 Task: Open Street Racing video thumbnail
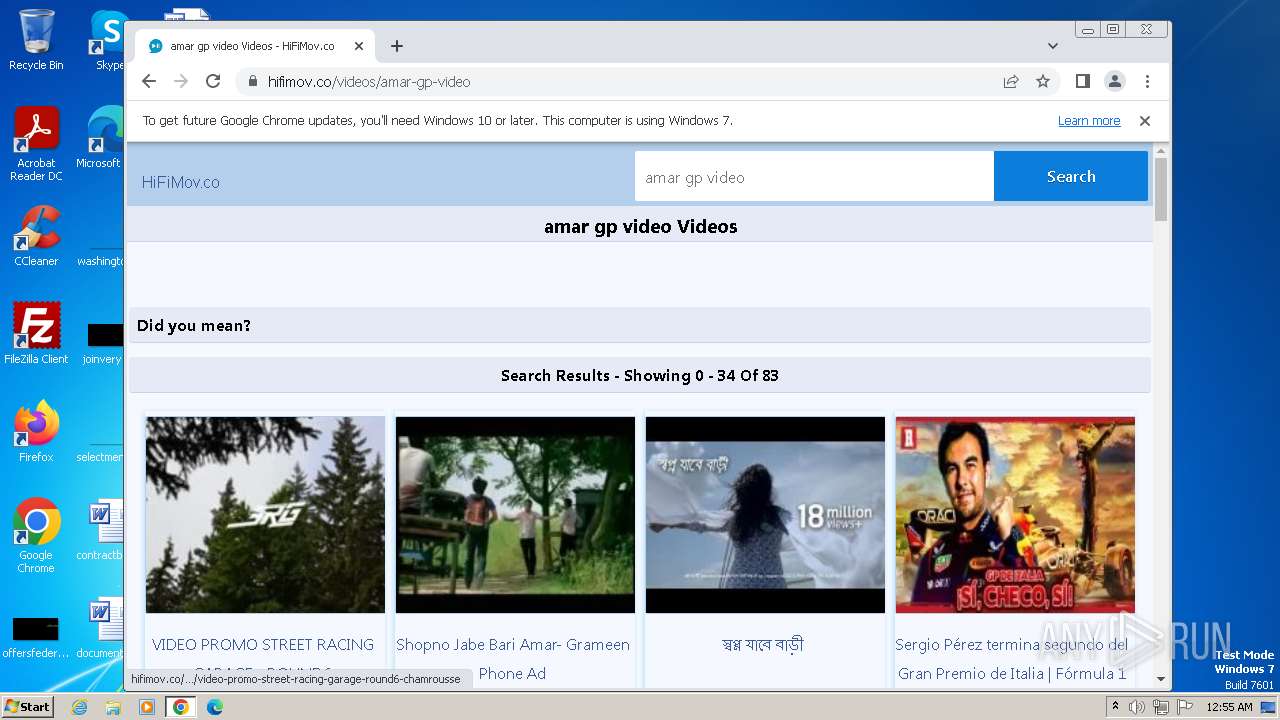click(x=265, y=515)
